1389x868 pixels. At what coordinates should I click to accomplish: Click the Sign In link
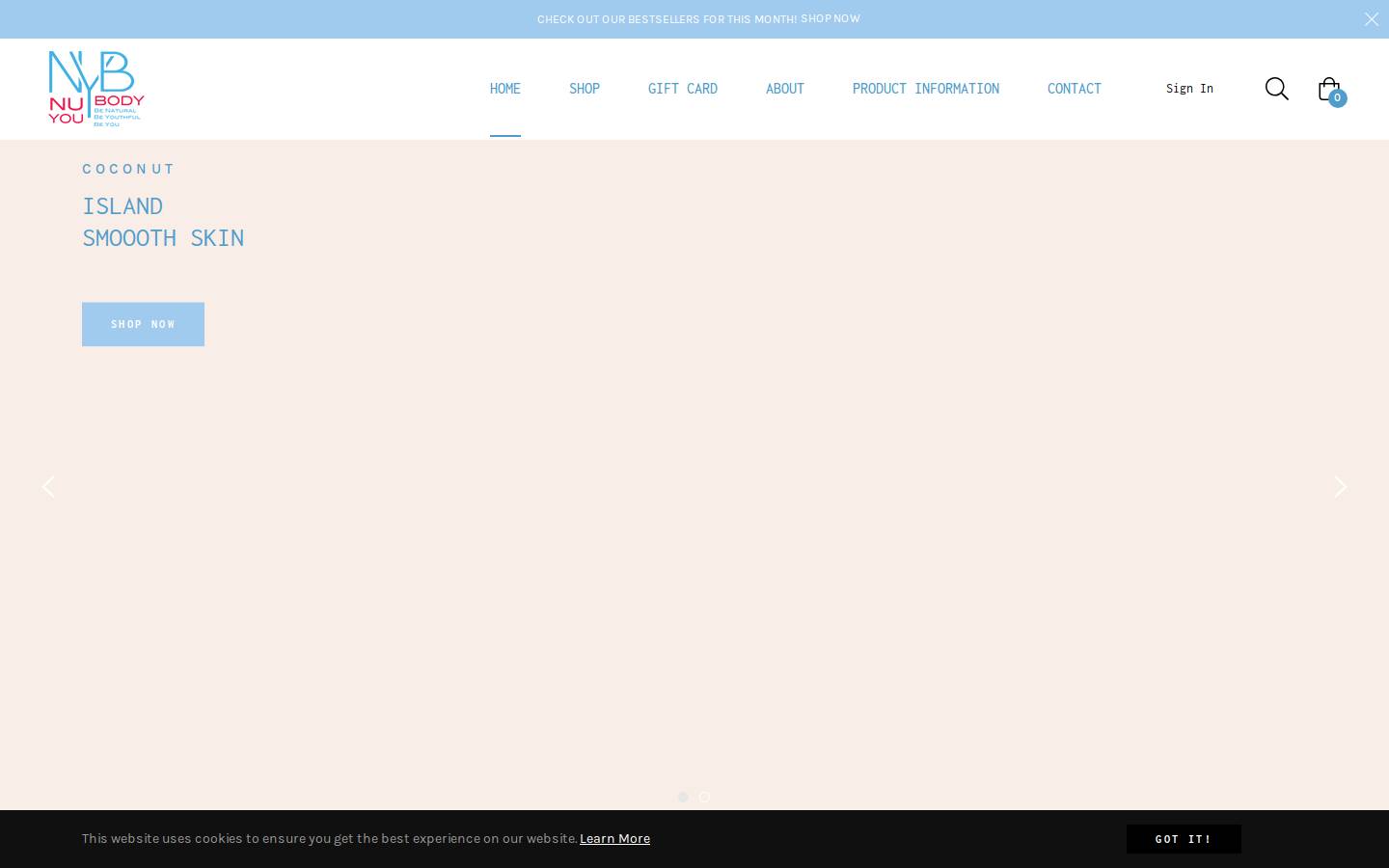(x=1189, y=88)
